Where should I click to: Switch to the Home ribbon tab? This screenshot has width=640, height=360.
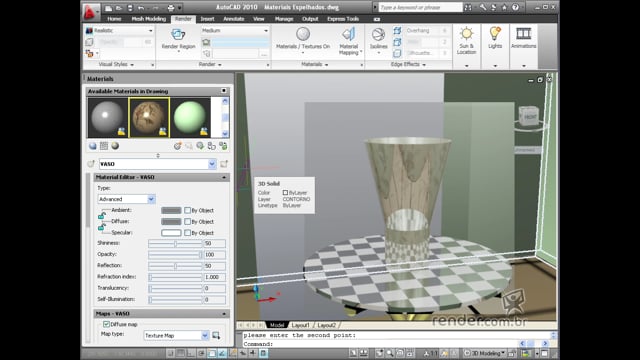pos(114,19)
